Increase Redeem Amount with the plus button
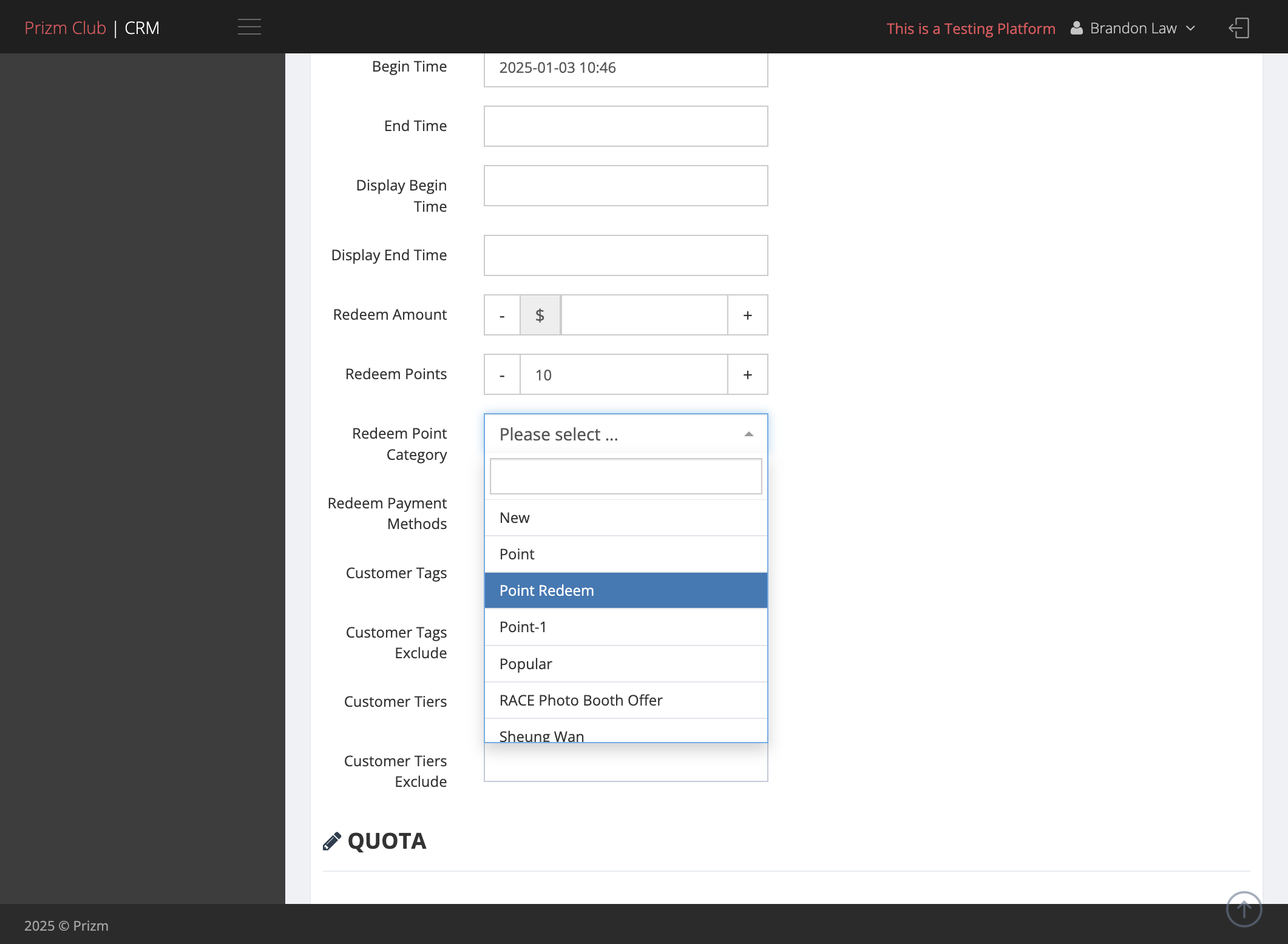Screen dimensions: 1288x944 (x=748, y=315)
